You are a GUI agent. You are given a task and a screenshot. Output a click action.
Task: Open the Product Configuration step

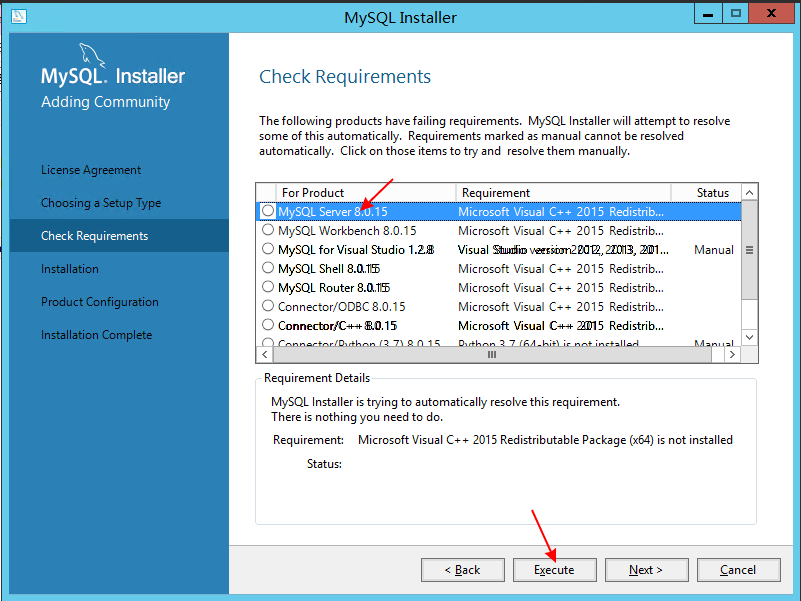tap(100, 302)
